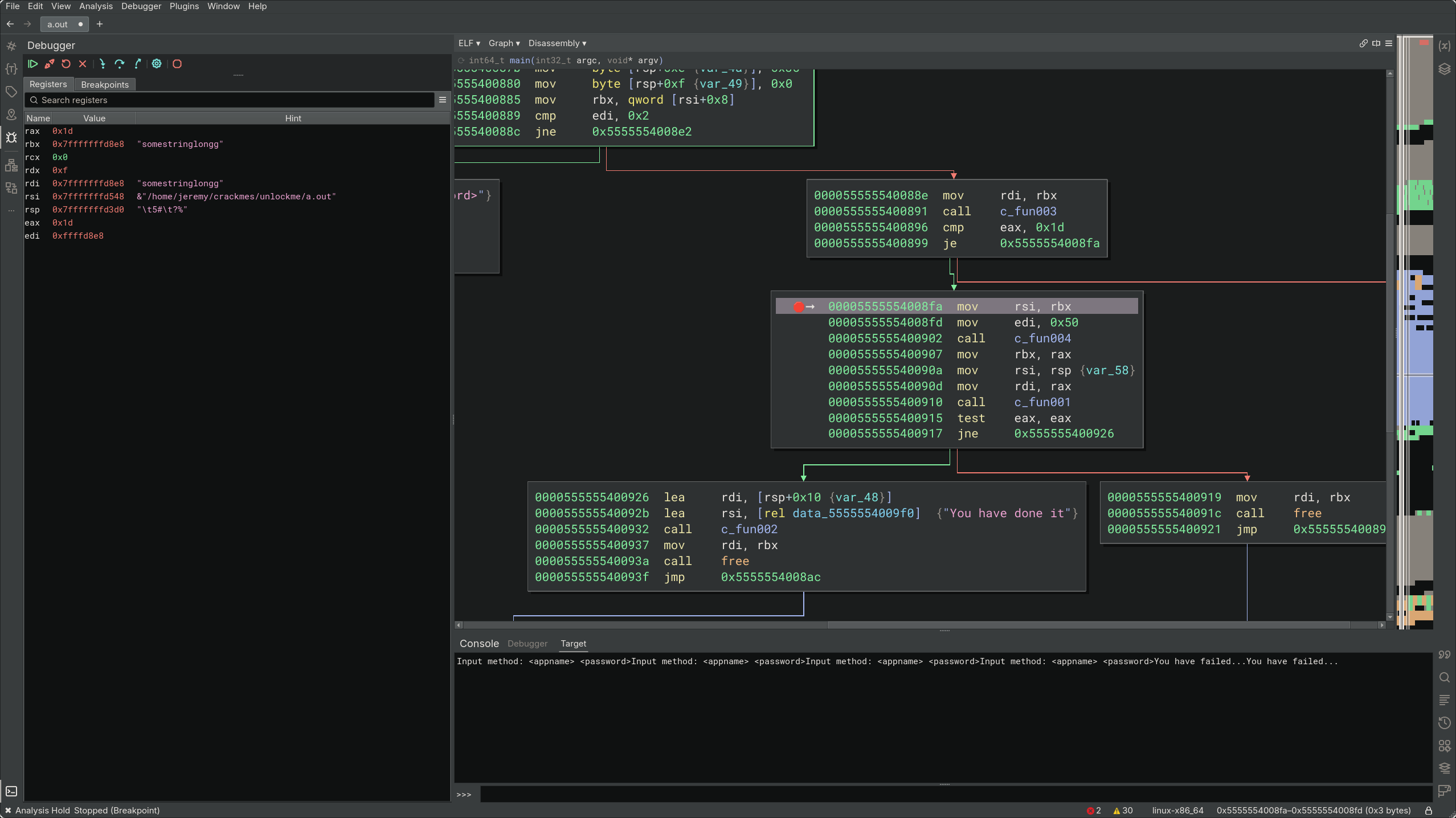Click the green Resume execution icon
The image size is (1456, 818).
pyautogui.click(x=32, y=64)
